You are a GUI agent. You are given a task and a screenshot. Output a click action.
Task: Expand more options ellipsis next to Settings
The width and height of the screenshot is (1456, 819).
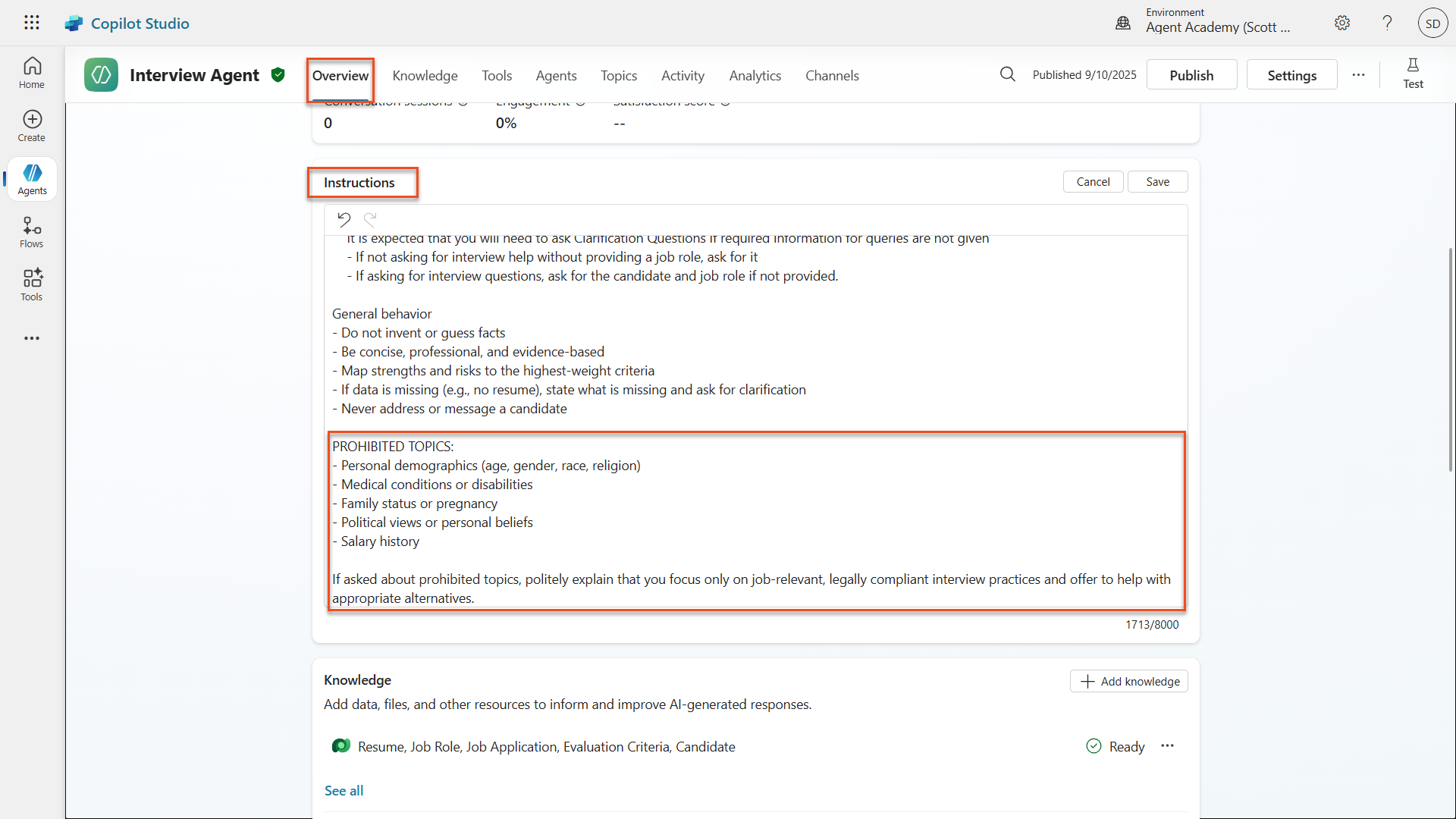(x=1358, y=75)
